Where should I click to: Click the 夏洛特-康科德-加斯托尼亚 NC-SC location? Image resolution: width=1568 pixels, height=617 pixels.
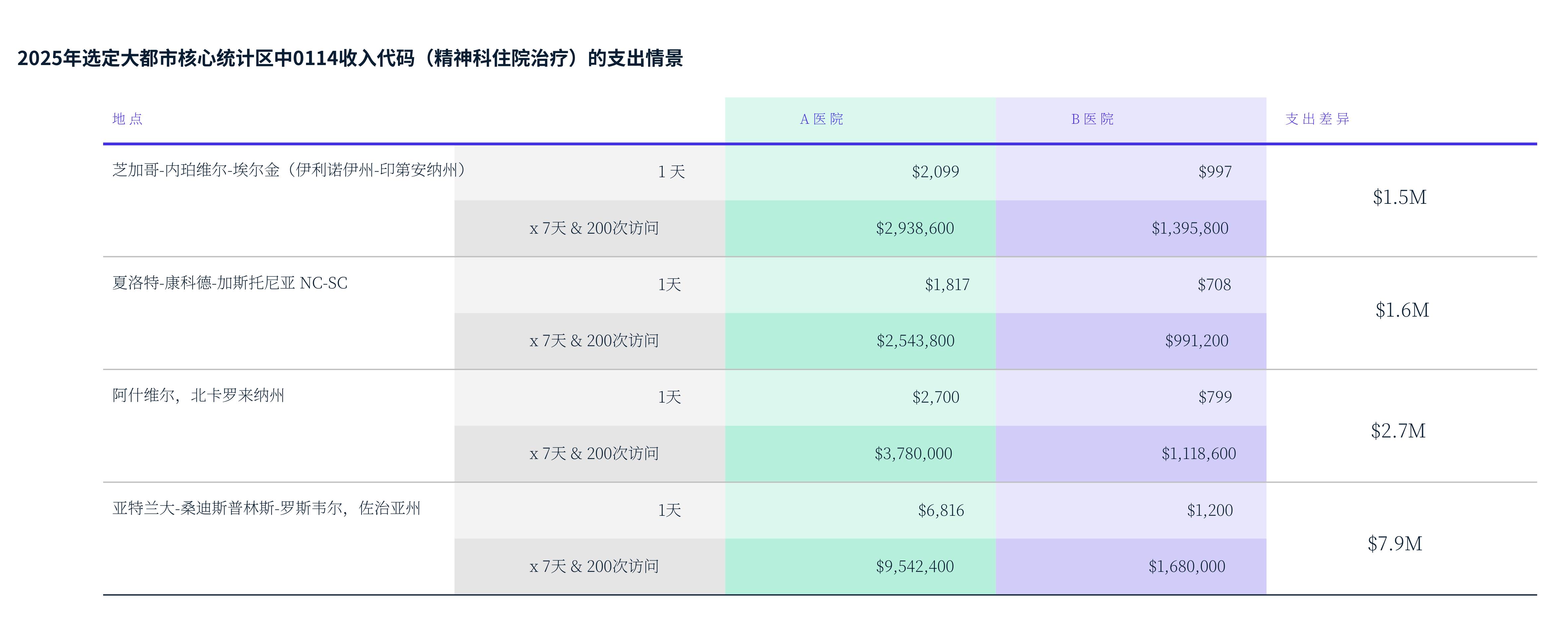[x=229, y=283]
